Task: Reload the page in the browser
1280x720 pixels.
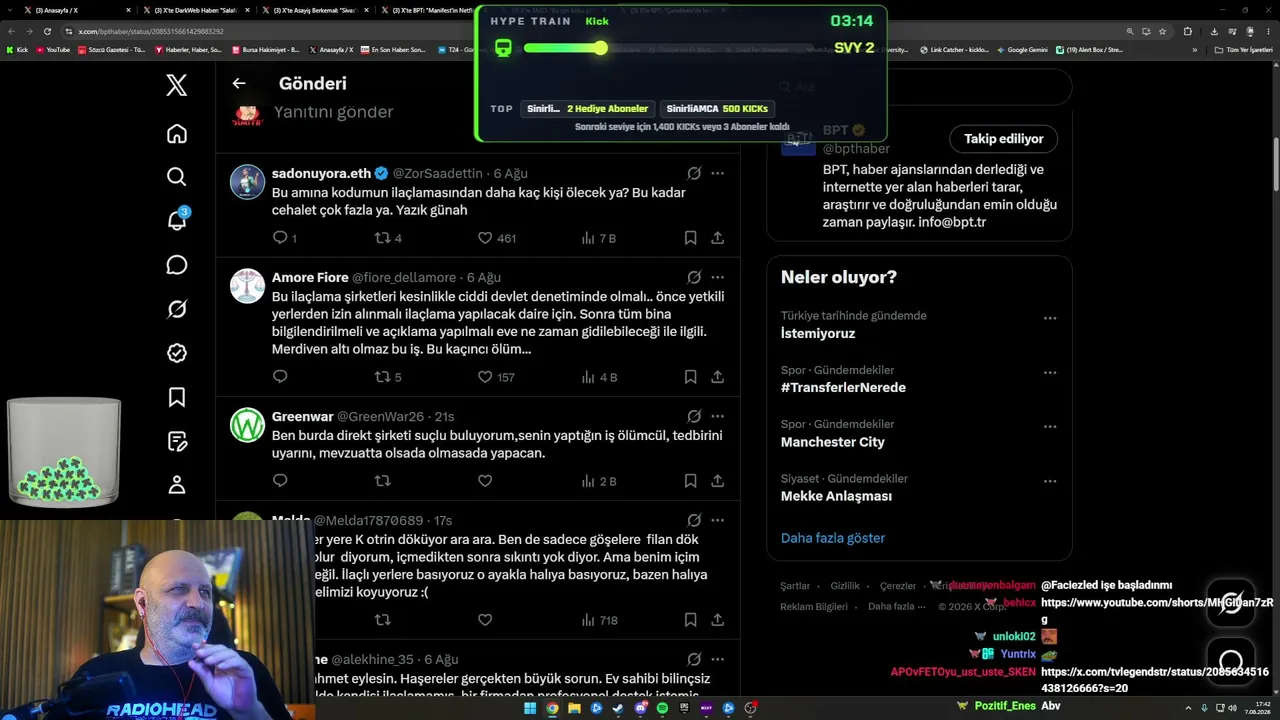Action: (x=47, y=31)
